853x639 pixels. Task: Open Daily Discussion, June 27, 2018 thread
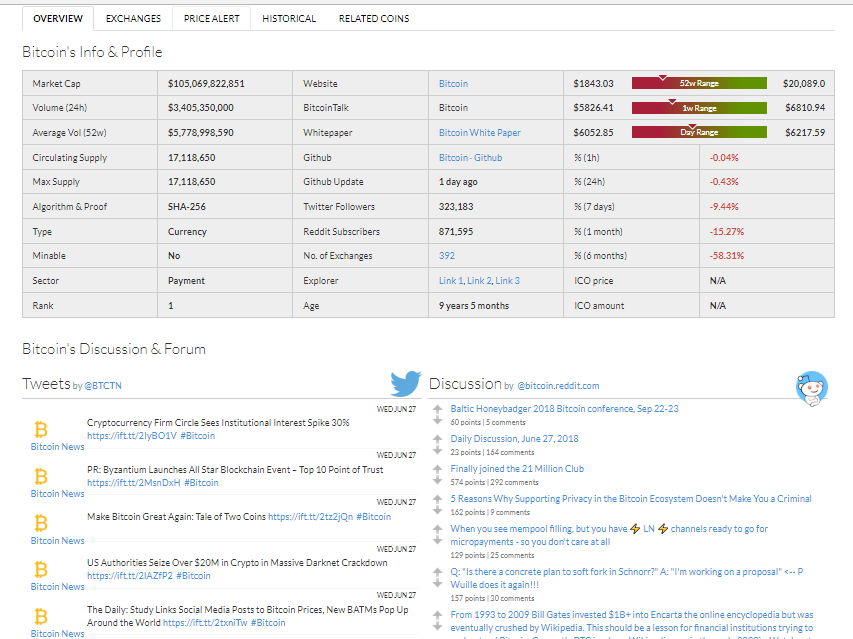[x=514, y=438]
